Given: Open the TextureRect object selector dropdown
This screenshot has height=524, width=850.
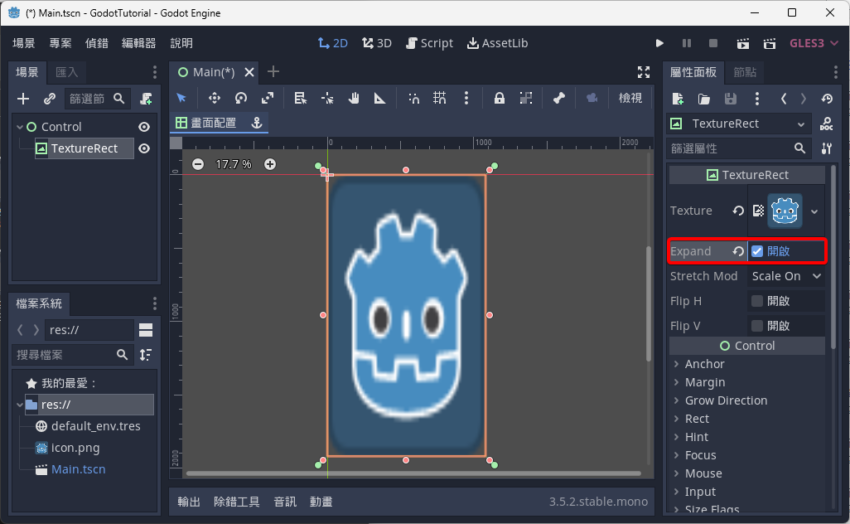Looking at the screenshot, I should [x=739, y=124].
